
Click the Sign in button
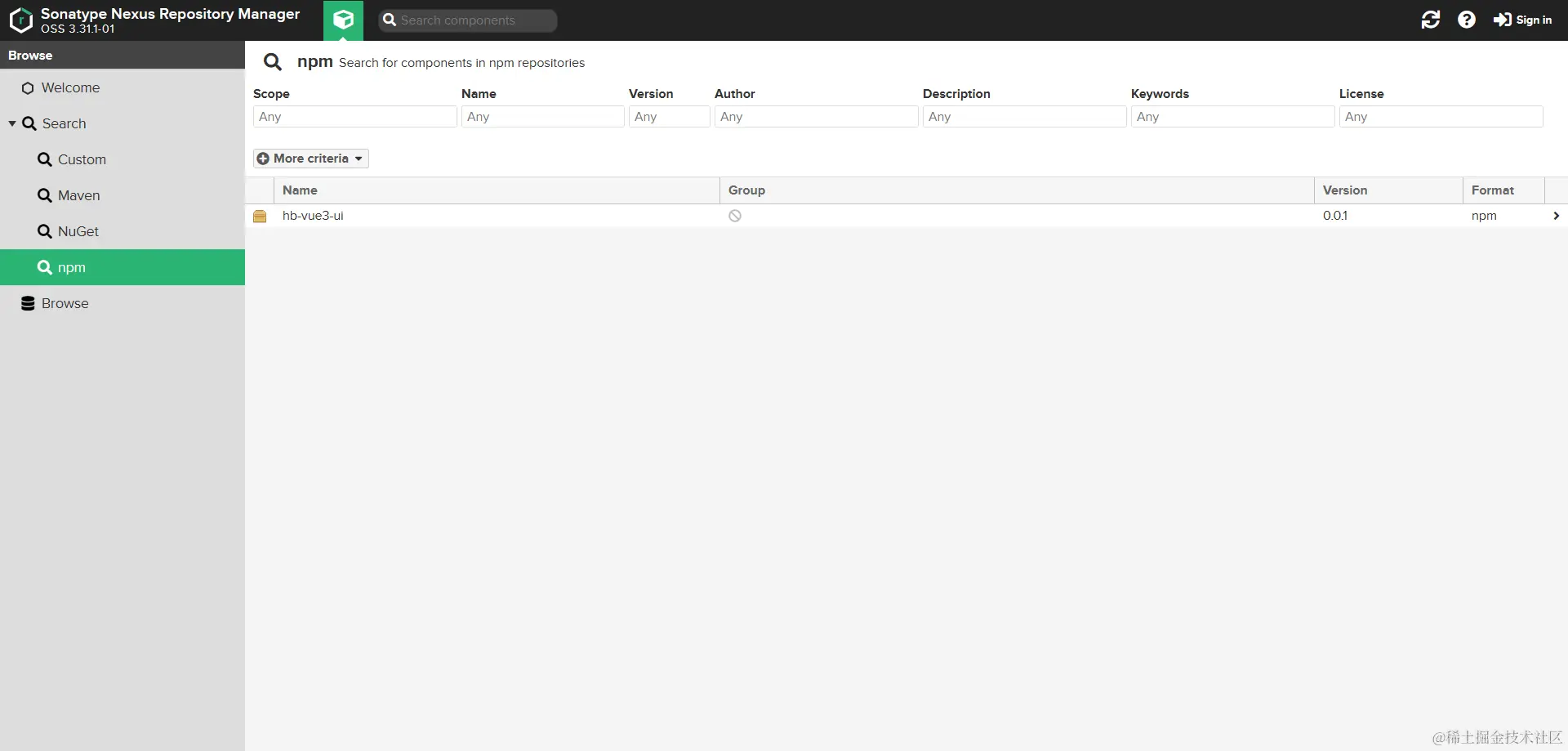(x=1522, y=20)
